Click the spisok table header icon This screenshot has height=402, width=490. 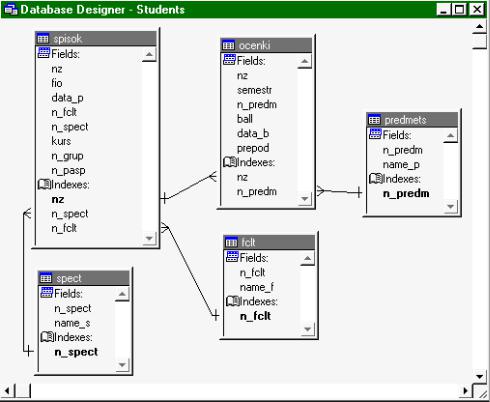[x=43, y=38]
